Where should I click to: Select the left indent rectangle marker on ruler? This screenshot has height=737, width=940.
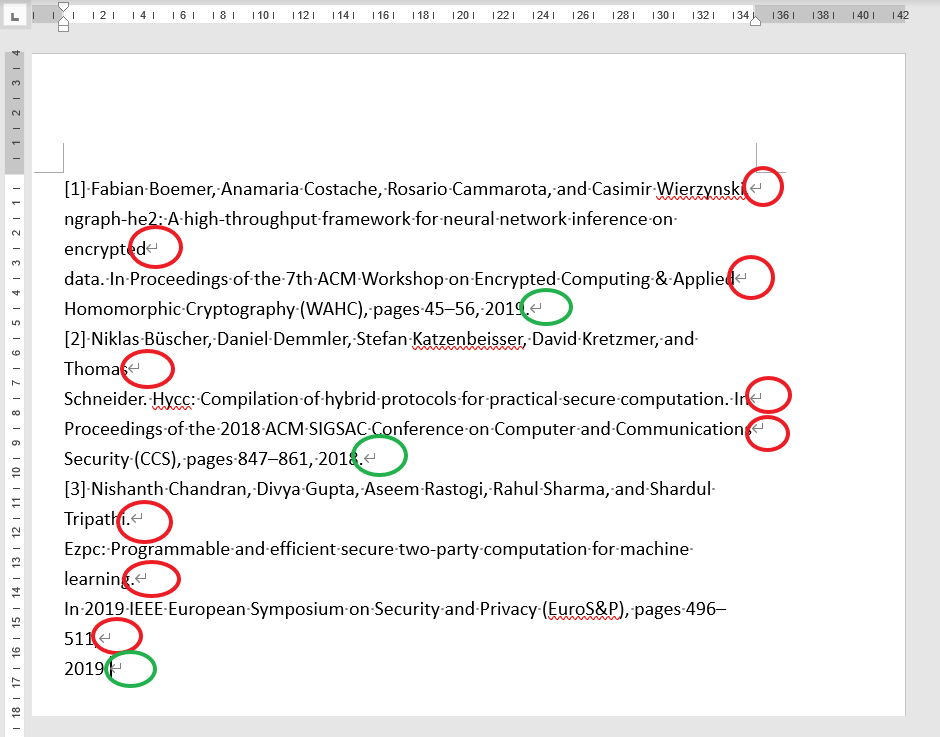63,28
